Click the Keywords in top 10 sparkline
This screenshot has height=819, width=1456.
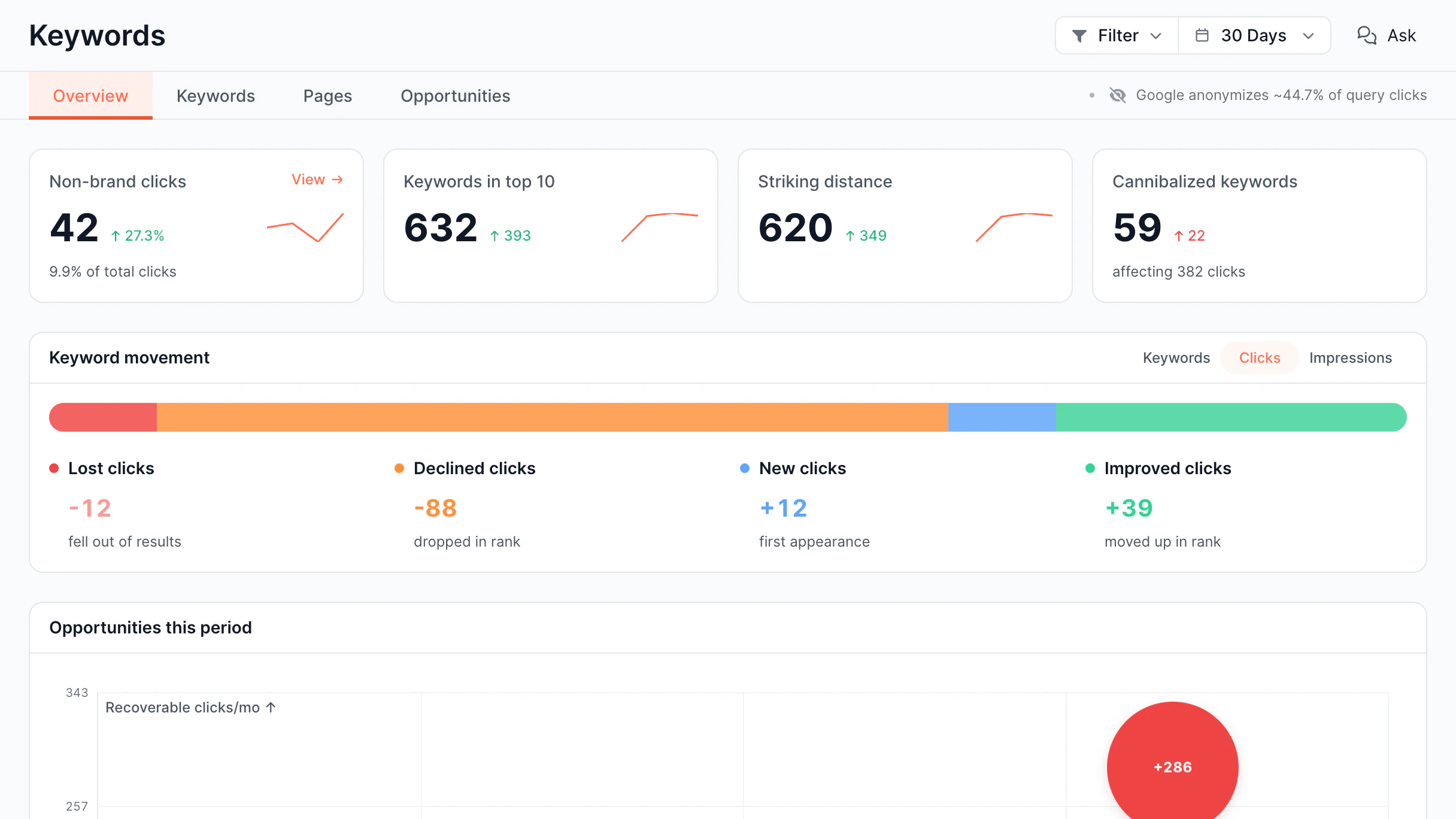pos(660,227)
